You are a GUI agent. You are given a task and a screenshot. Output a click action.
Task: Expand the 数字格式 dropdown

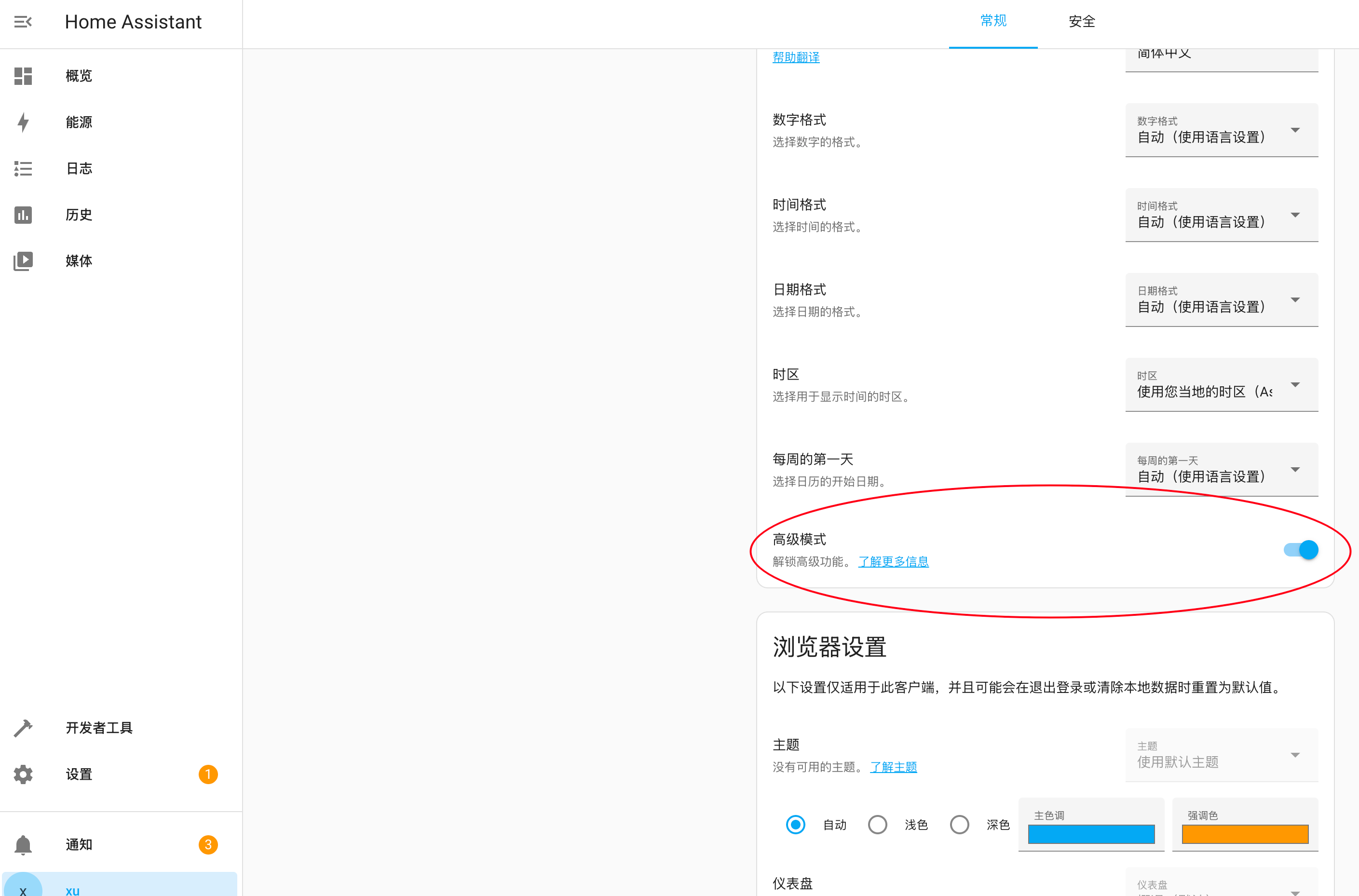pos(1221,130)
